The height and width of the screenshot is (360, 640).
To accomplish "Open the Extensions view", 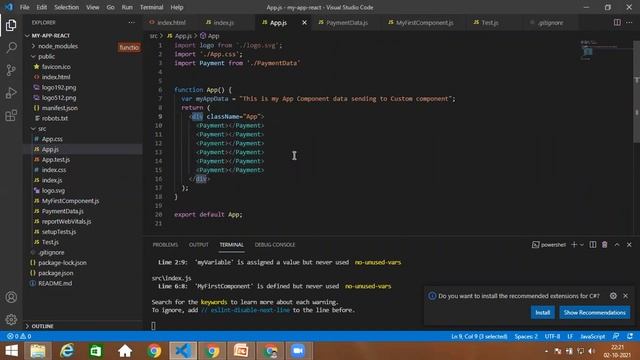I will pos(11,116).
